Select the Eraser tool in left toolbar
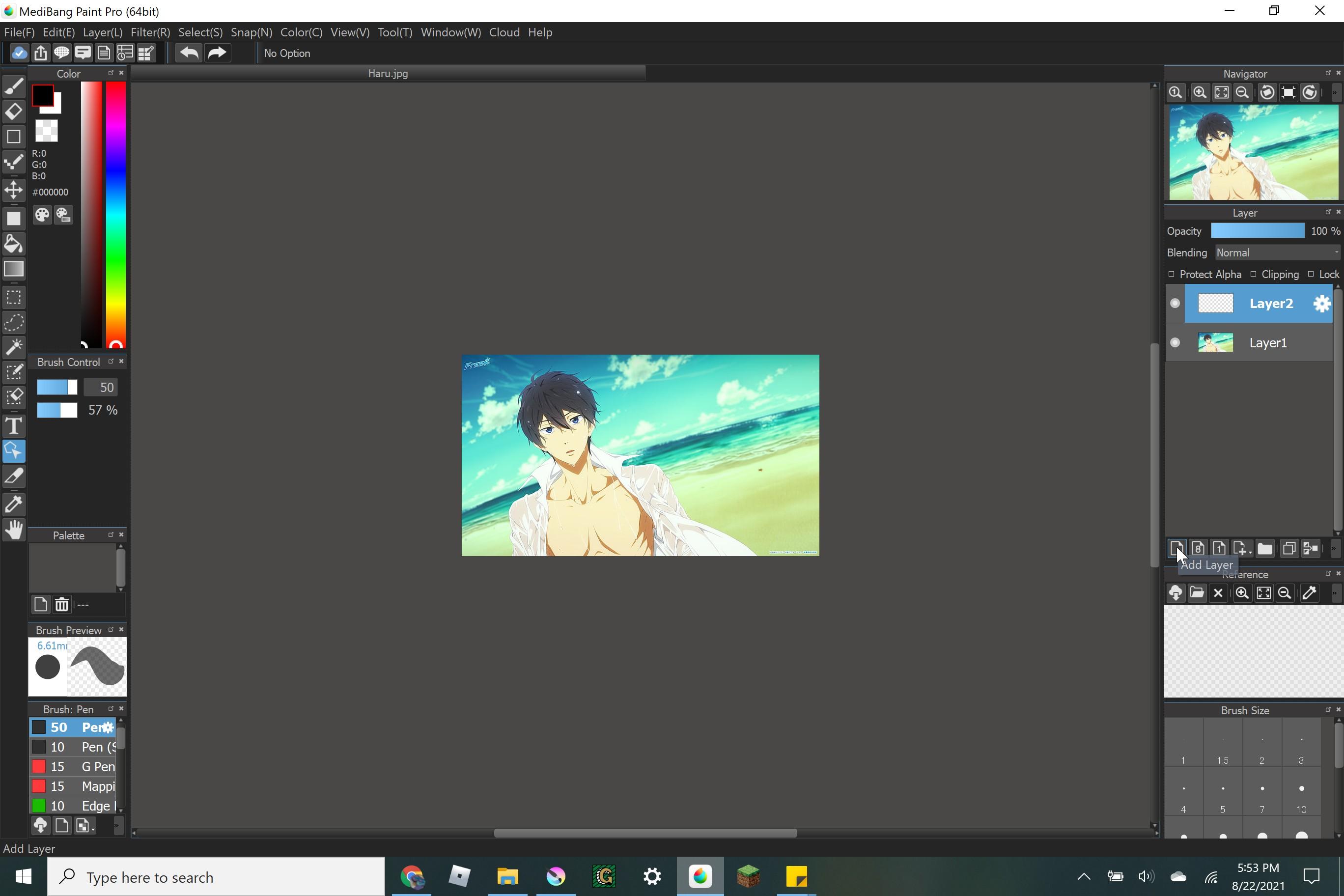This screenshot has height=896, width=1344. 14,111
